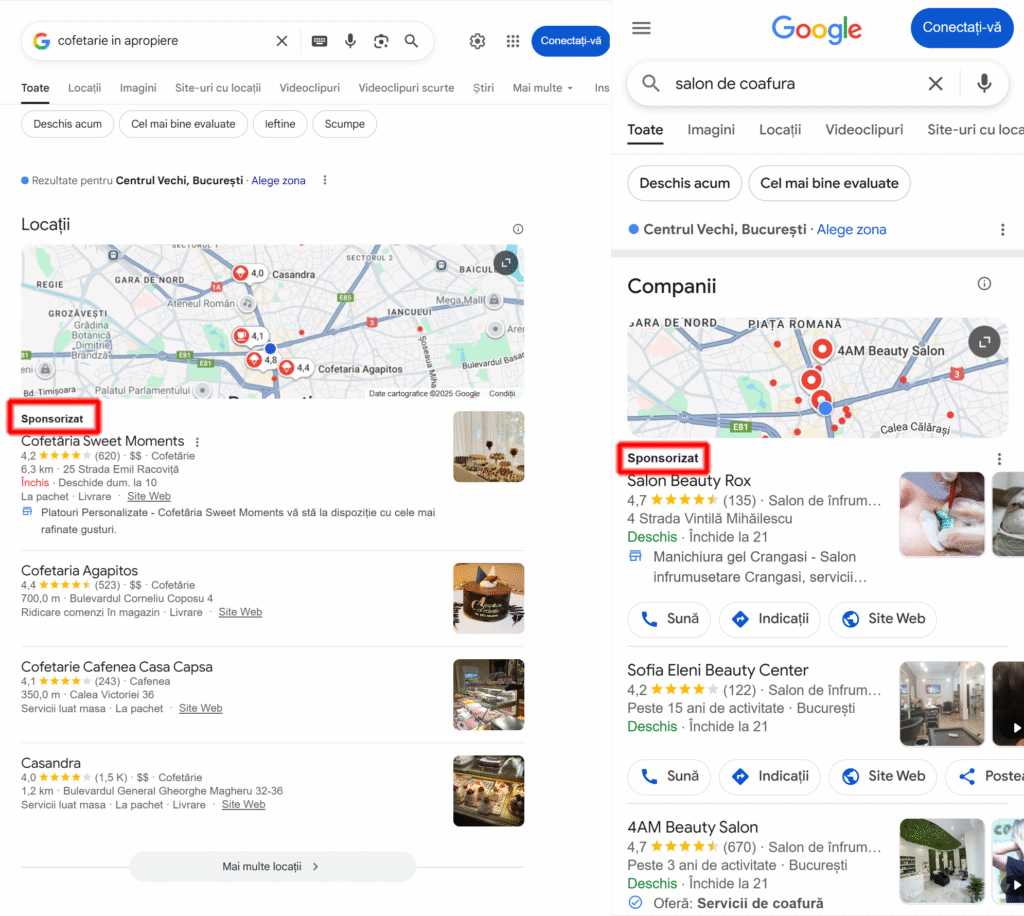Start voice search in desktop search bar
This screenshot has height=916, width=1024.
(351, 41)
